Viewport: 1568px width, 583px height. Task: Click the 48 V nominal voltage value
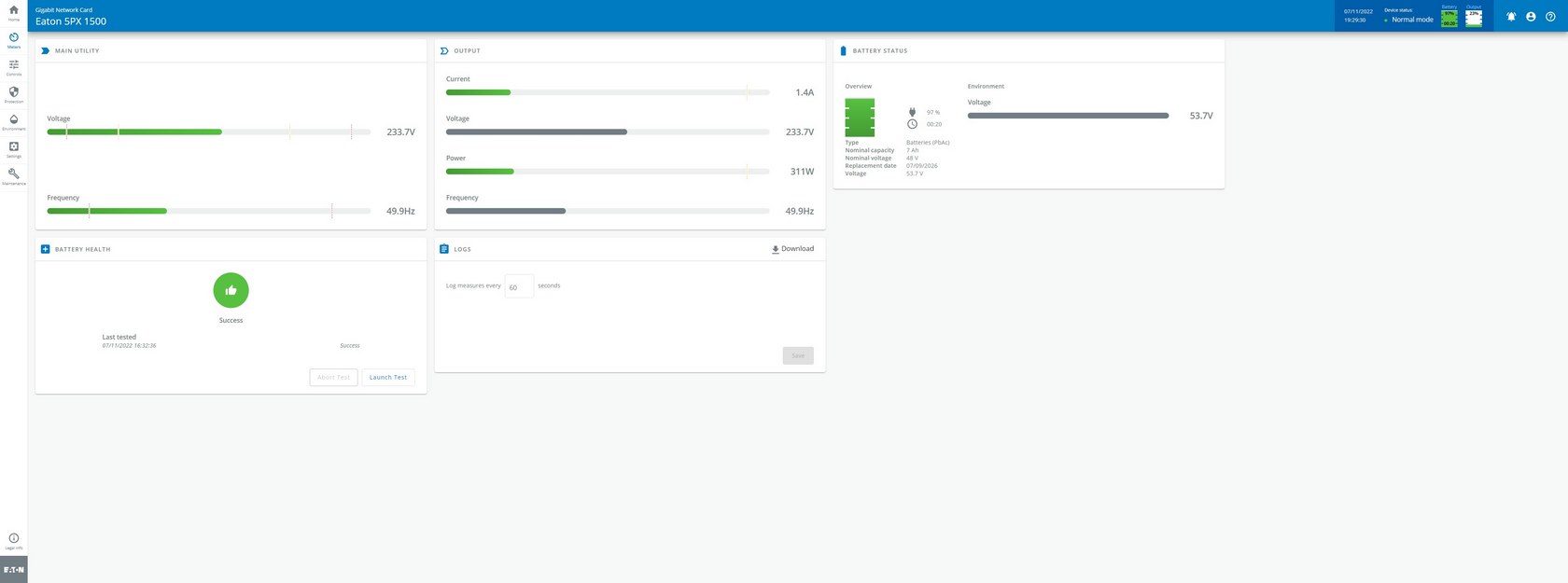pyautogui.click(x=913, y=158)
